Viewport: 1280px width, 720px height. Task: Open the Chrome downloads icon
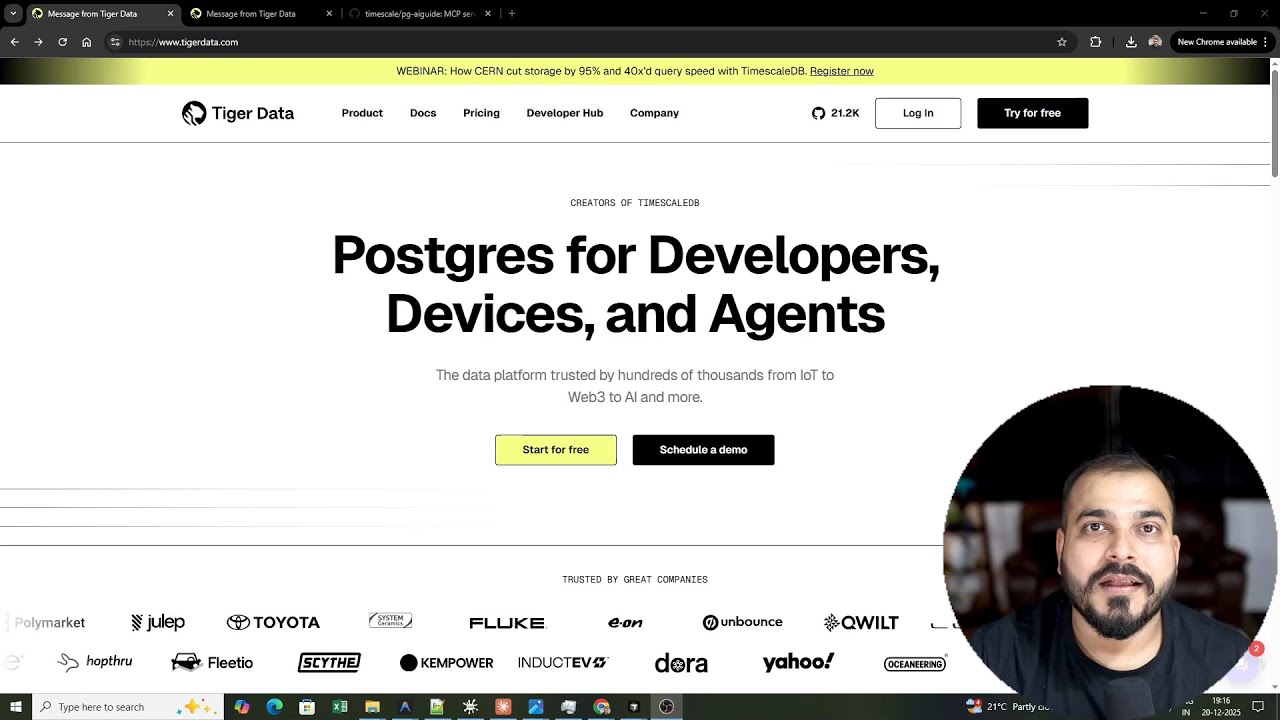[1131, 42]
